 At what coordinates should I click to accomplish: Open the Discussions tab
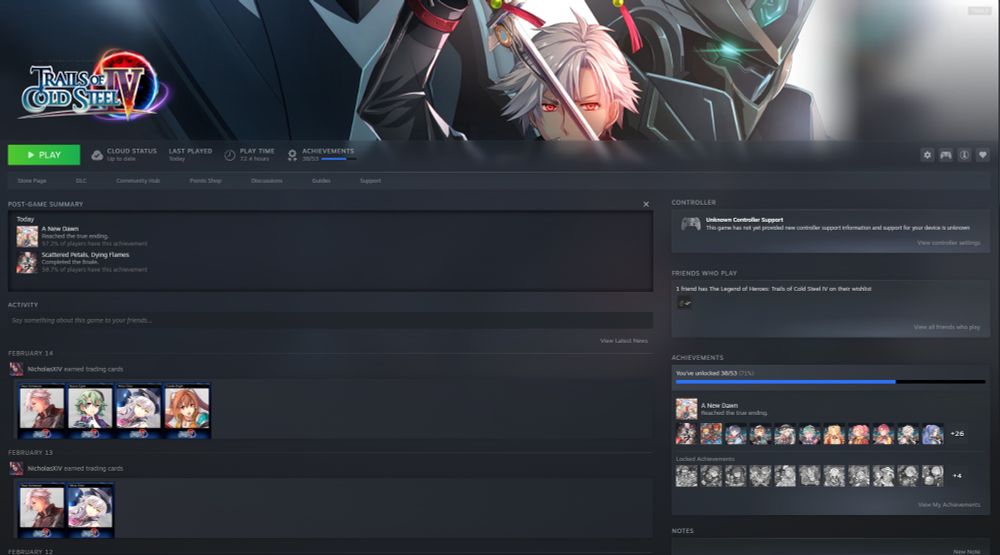point(267,181)
